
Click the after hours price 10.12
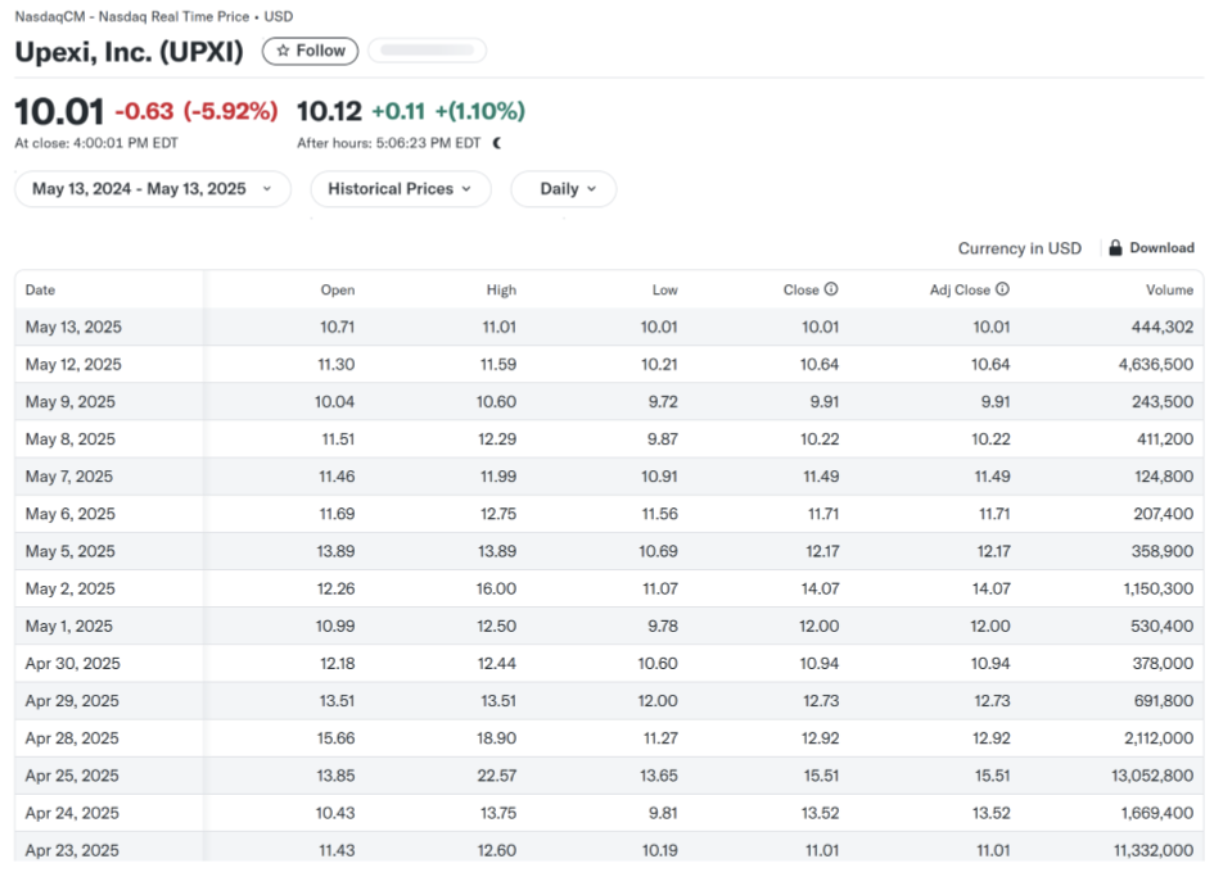pyautogui.click(x=330, y=111)
